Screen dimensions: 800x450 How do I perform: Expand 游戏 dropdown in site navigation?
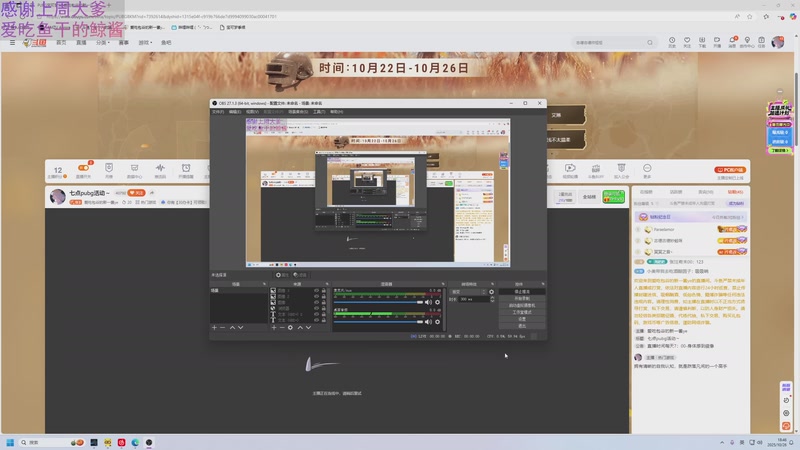[145, 43]
